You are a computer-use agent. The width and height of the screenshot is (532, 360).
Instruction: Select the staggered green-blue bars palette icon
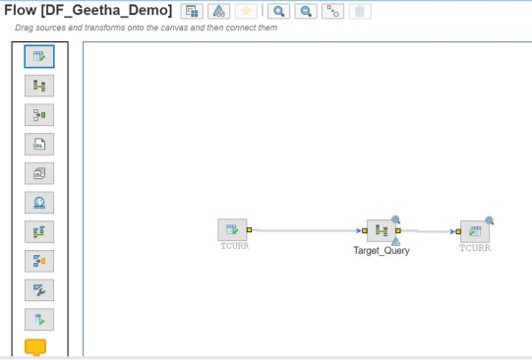[39, 232]
